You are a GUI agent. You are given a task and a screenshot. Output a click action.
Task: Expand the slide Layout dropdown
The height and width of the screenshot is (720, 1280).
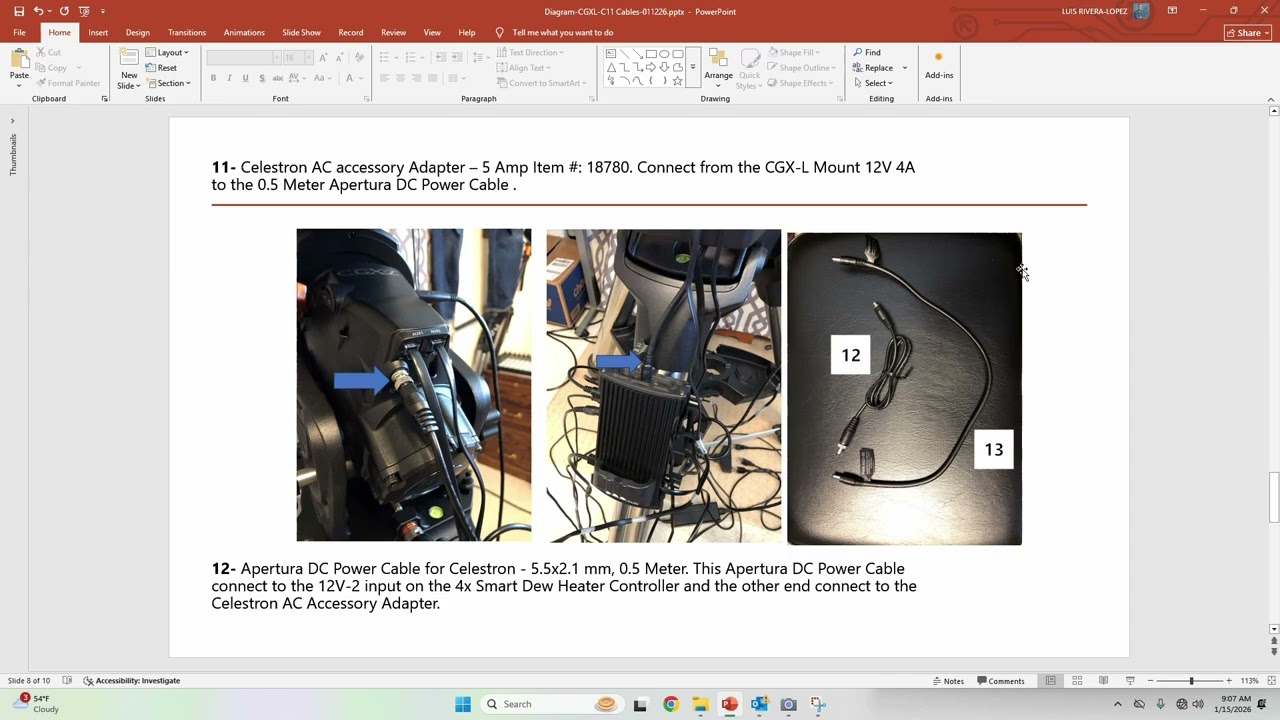(x=168, y=52)
